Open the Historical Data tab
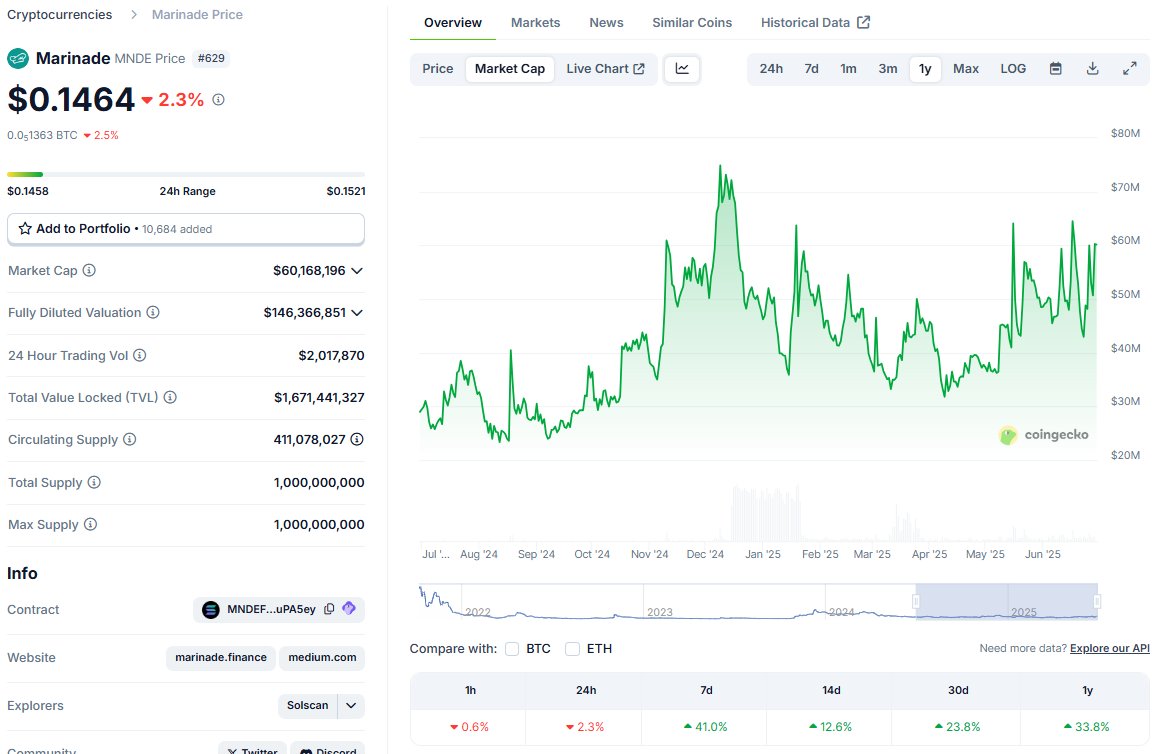Image resolution: width=1159 pixels, height=754 pixels. tap(815, 23)
